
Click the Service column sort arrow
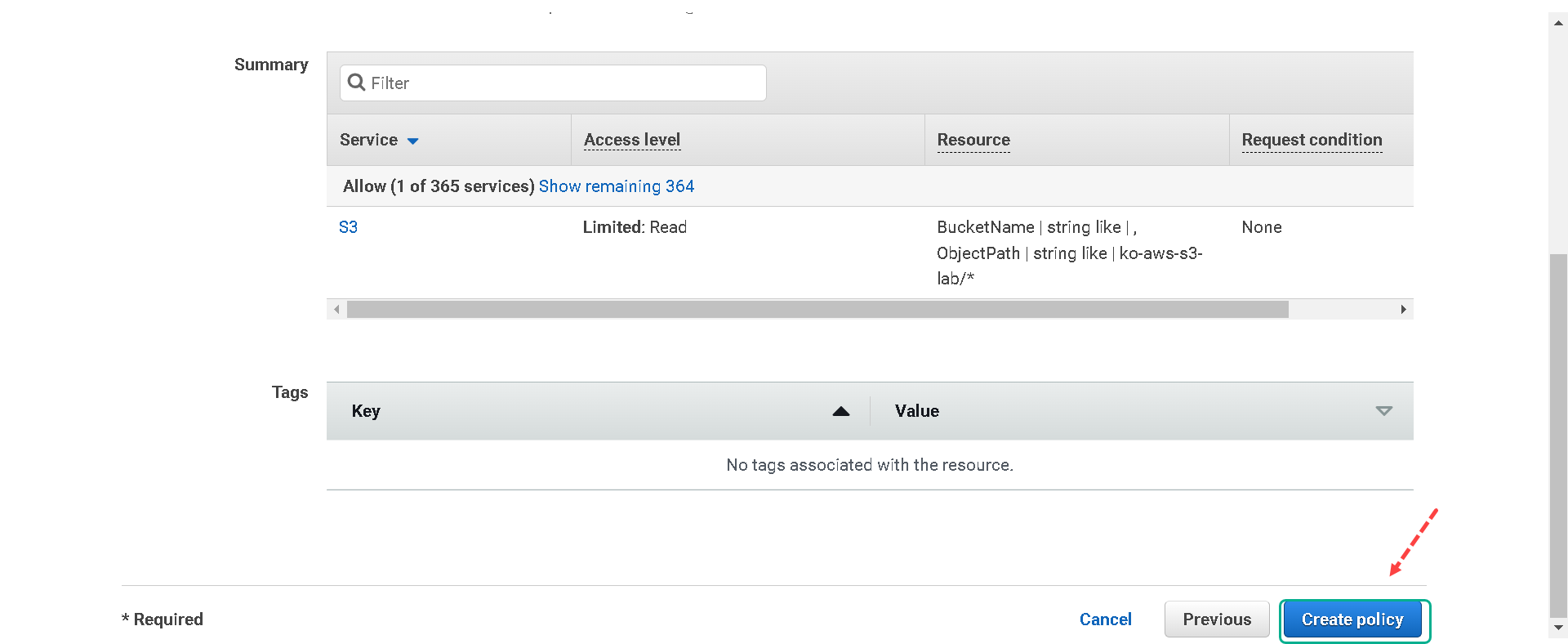413,141
